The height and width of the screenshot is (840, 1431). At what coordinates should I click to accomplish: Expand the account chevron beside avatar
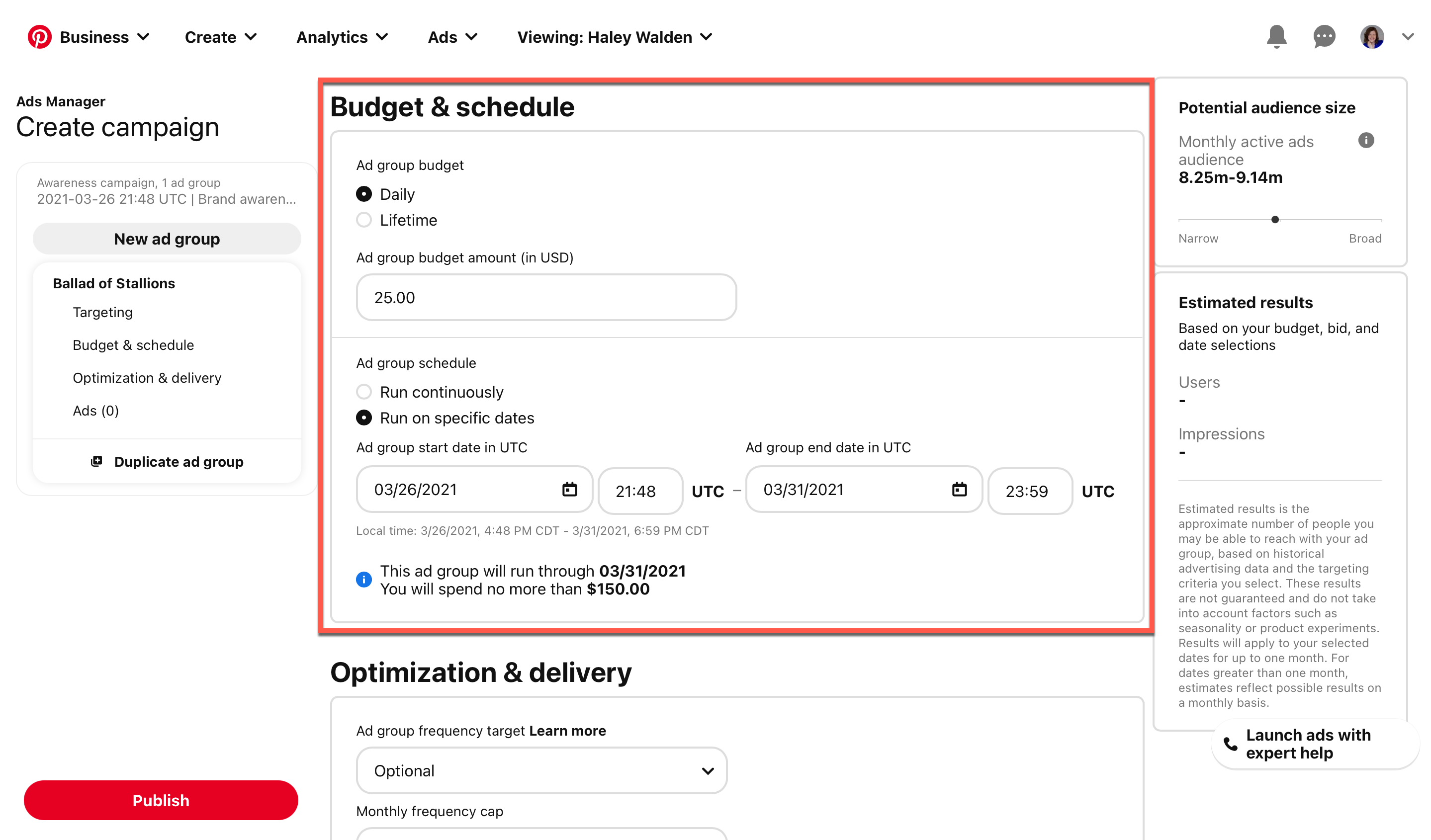click(1407, 37)
